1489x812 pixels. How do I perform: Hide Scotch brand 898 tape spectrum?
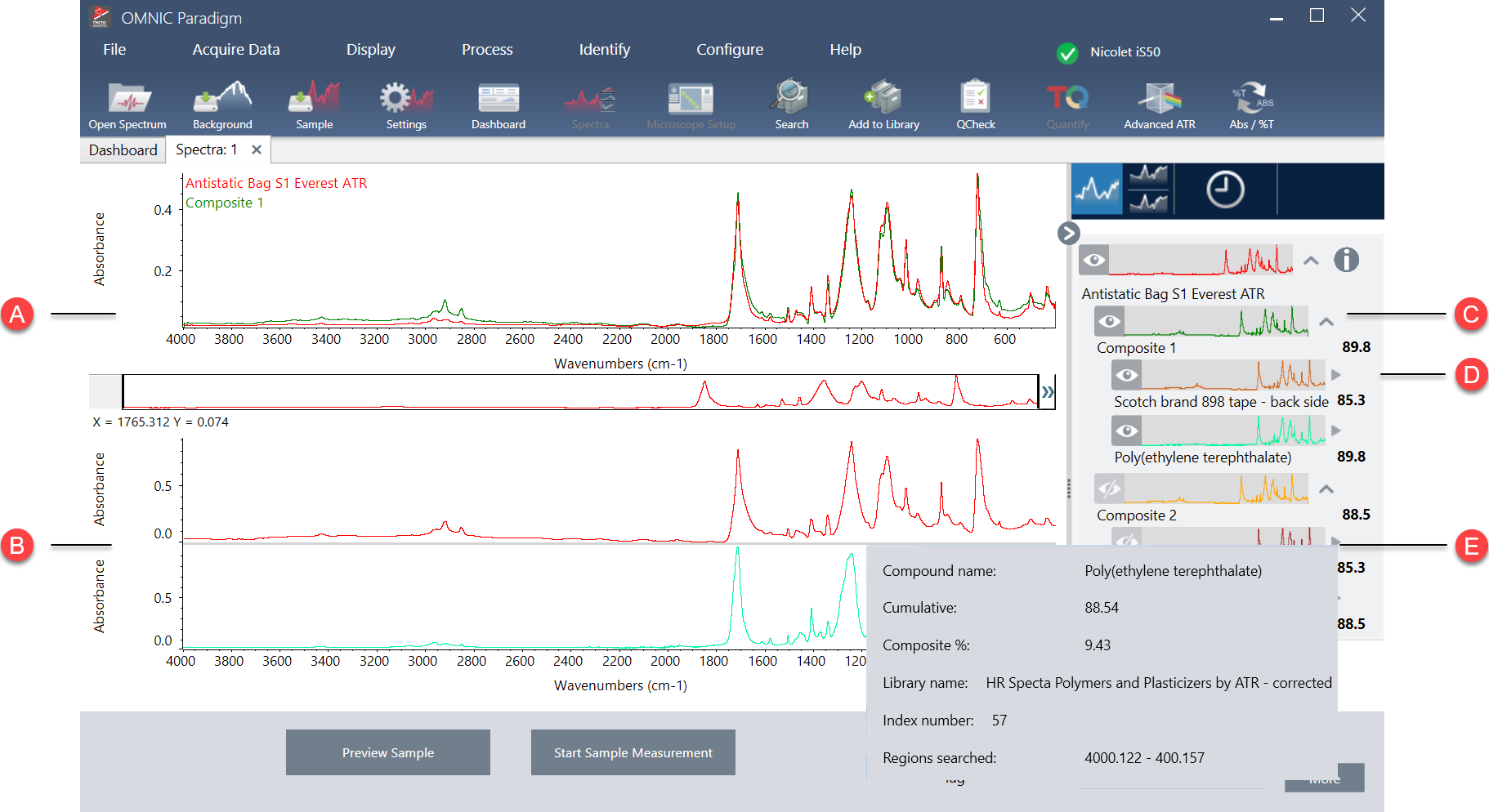[1127, 375]
